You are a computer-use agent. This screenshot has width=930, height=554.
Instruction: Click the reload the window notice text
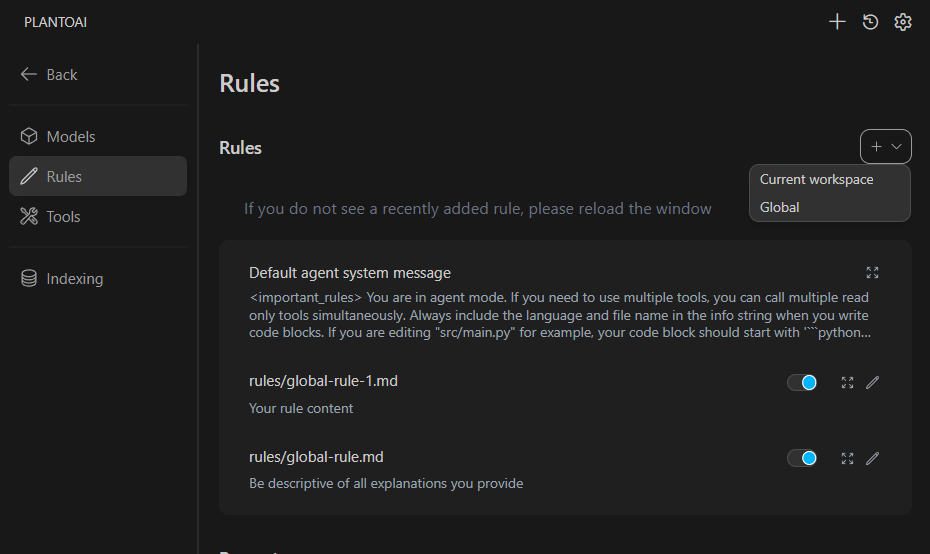pos(477,209)
